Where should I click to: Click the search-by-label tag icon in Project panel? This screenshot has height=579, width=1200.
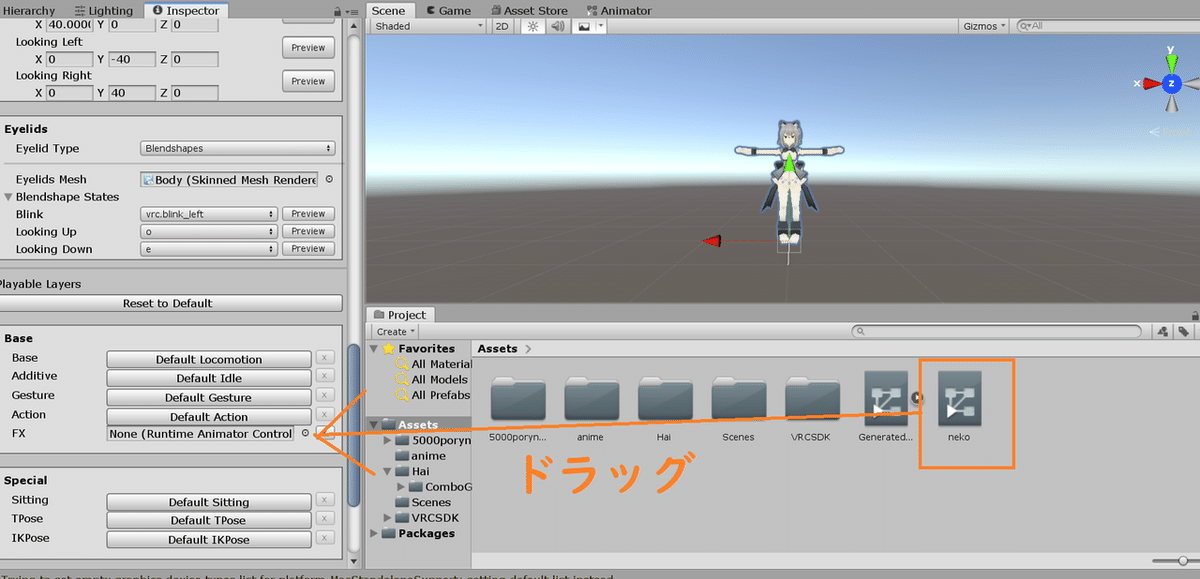[1183, 331]
